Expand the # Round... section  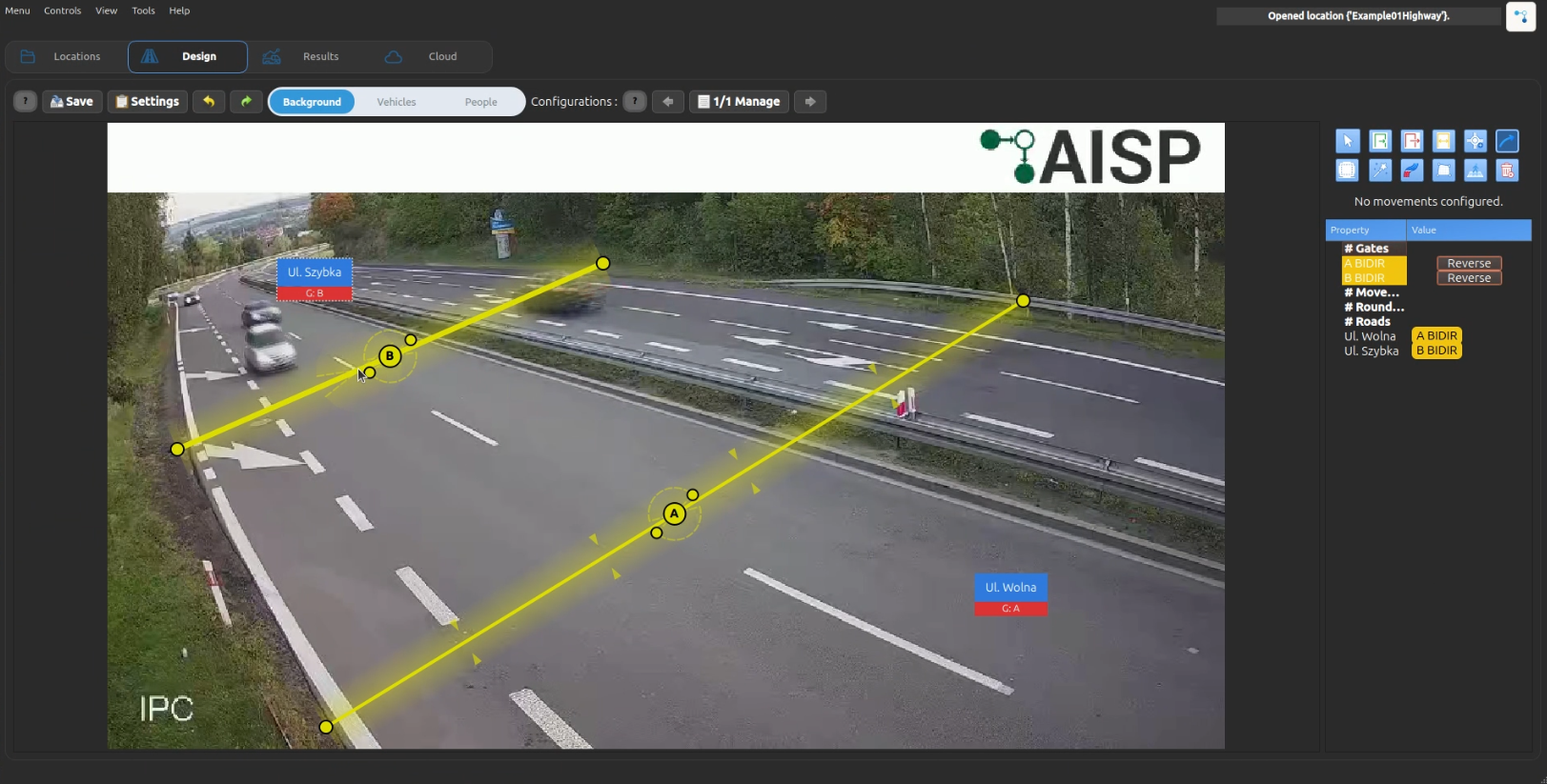[1374, 307]
